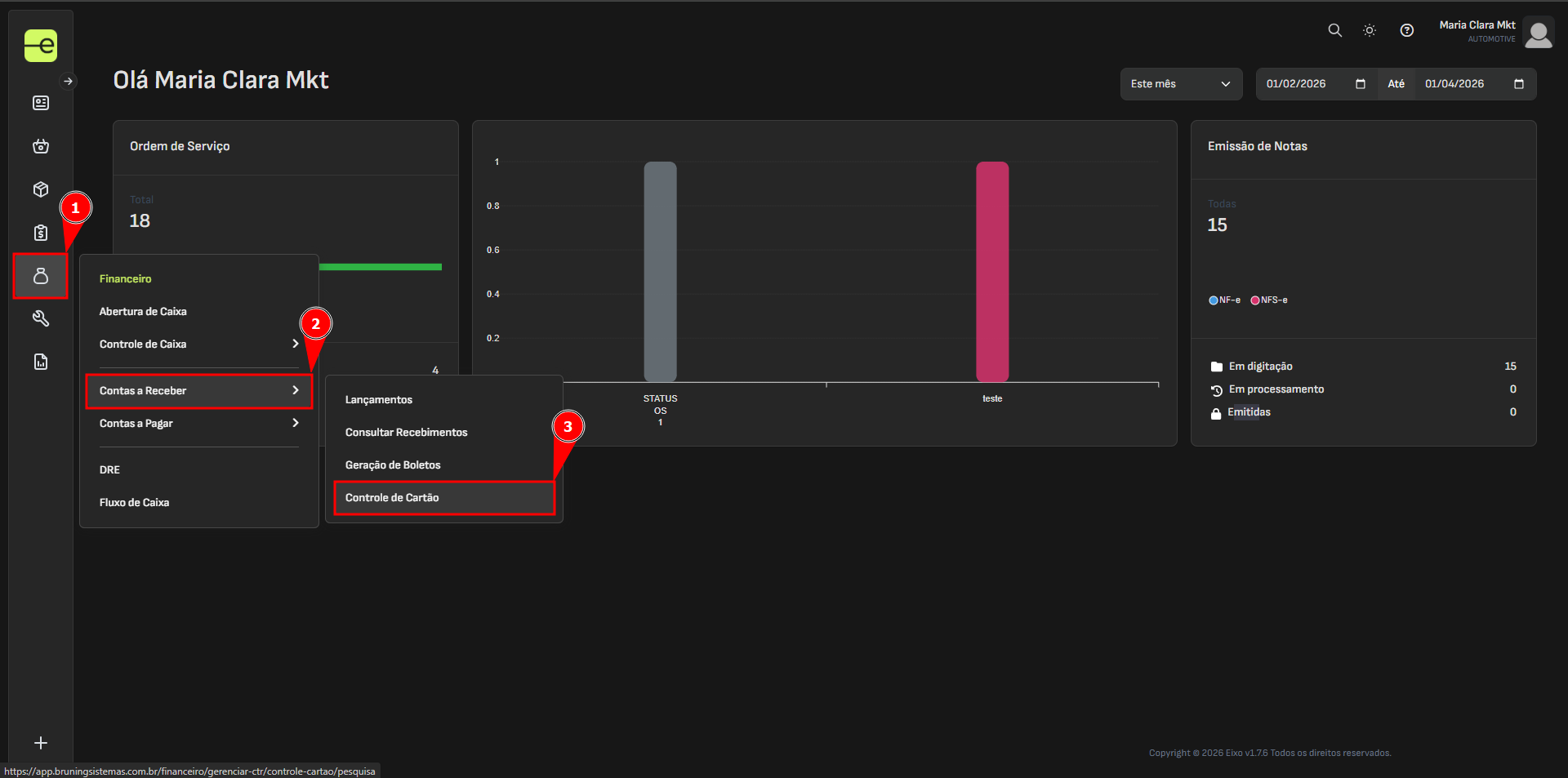Expand Contas a Pagar submenu
1568x778 pixels.
[x=198, y=424]
